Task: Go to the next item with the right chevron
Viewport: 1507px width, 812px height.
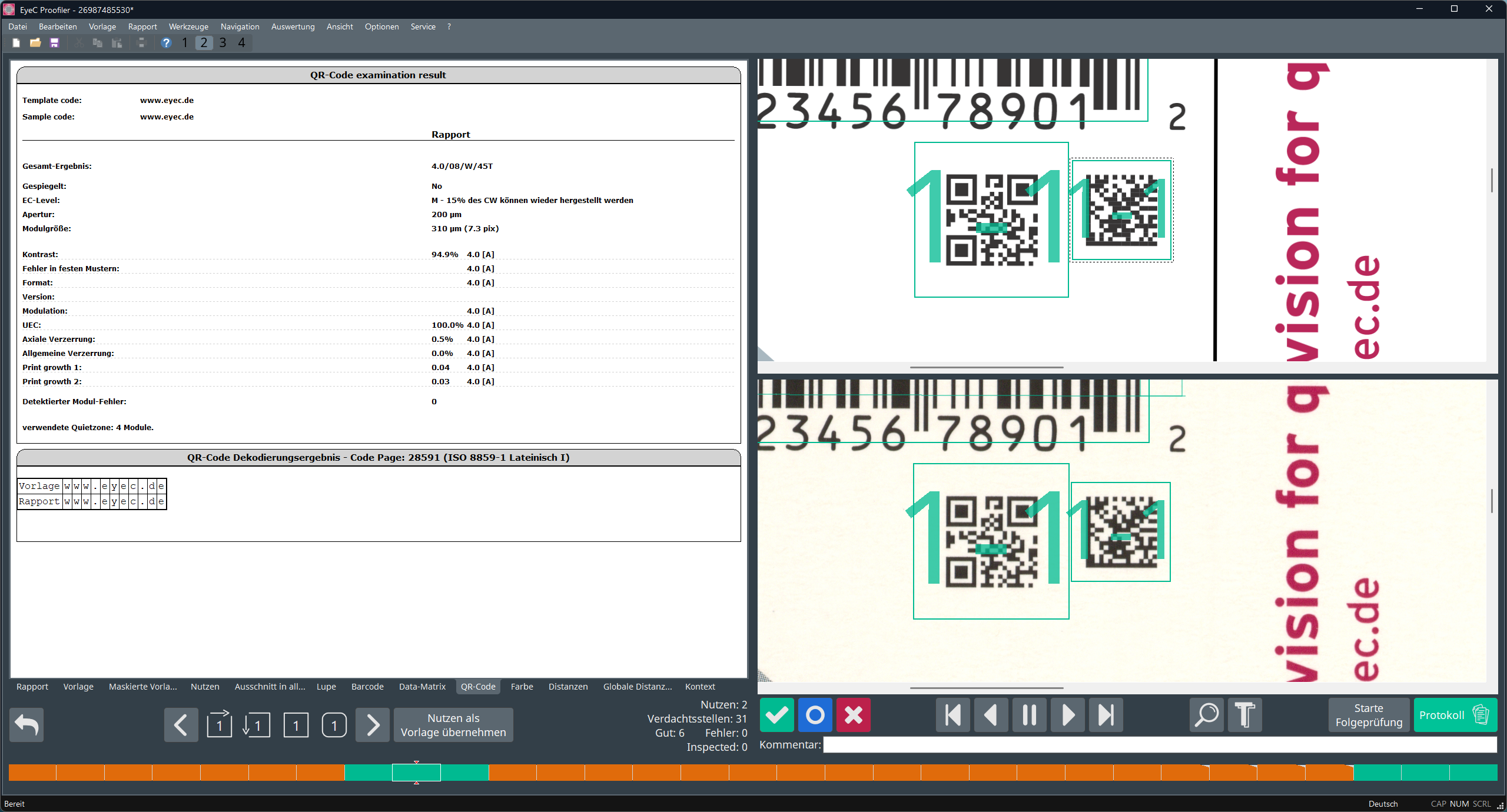Action: click(373, 725)
